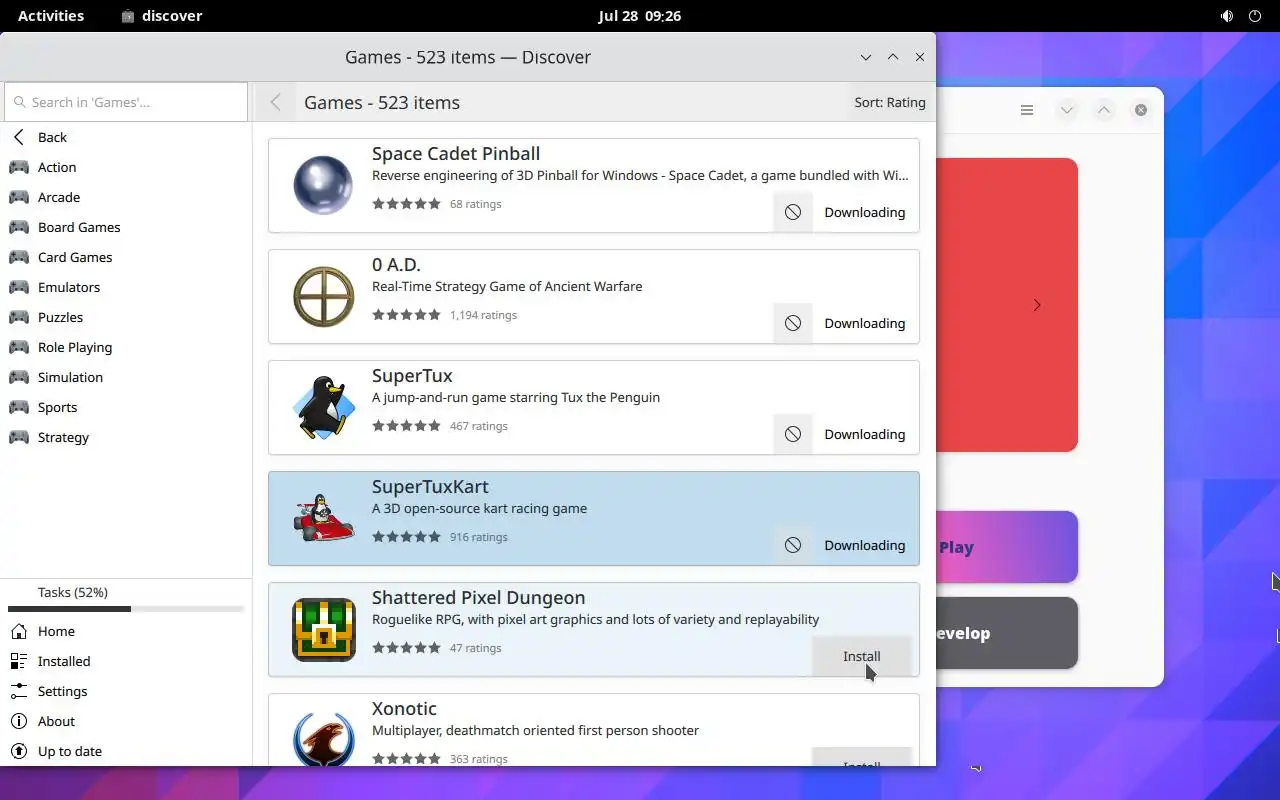Viewport: 1280px width, 800px height.
Task: Click the back arrow in the header
Action: coord(276,102)
